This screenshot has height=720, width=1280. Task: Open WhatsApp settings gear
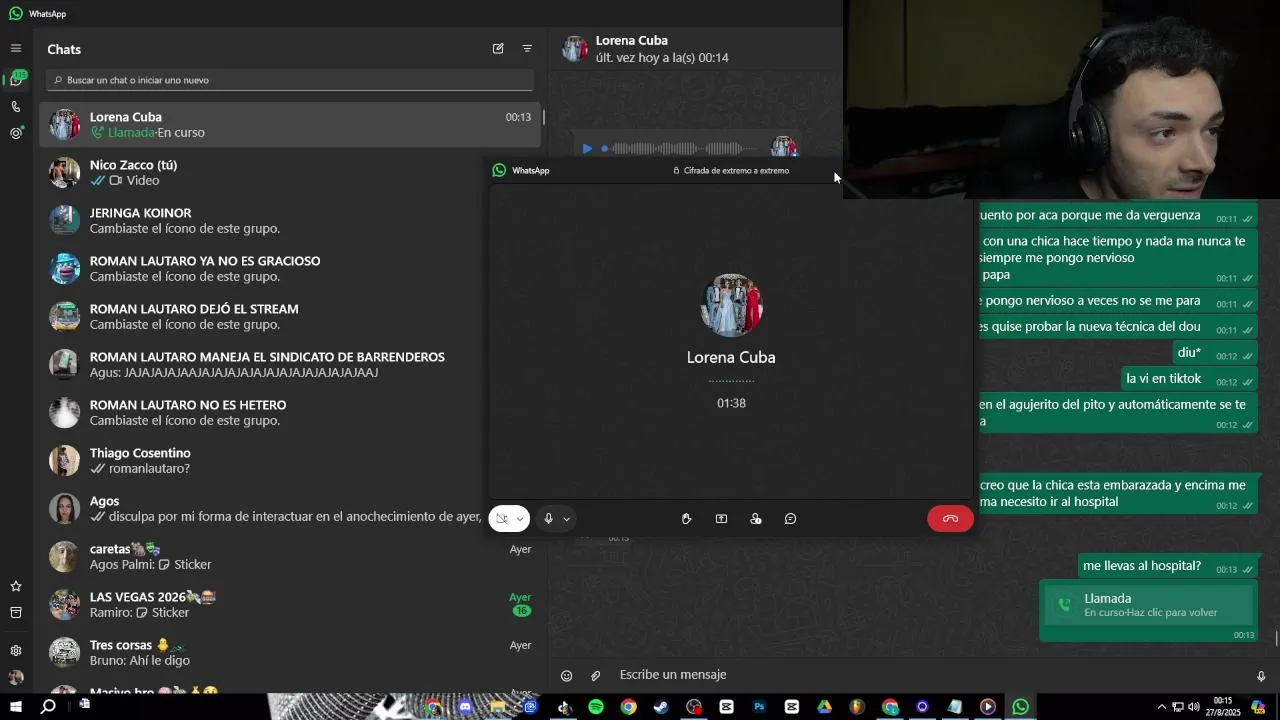(15, 650)
